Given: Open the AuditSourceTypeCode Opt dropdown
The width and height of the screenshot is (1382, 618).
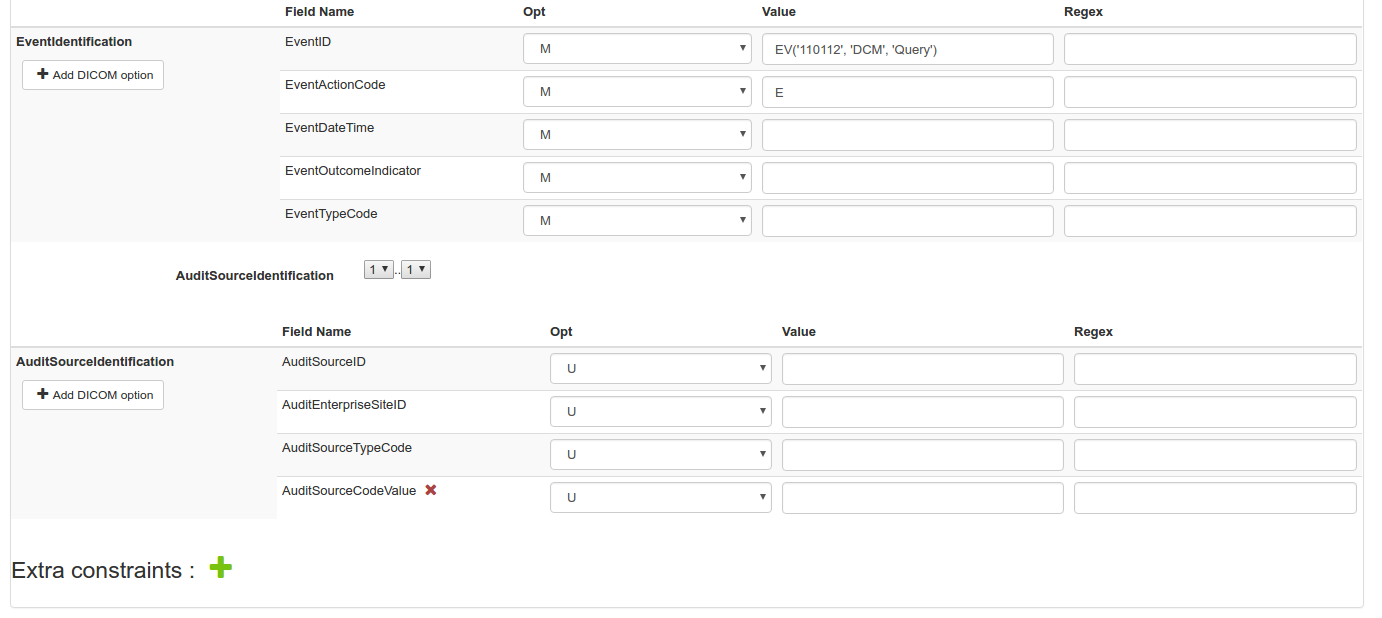Looking at the screenshot, I should tap(660, 454).
